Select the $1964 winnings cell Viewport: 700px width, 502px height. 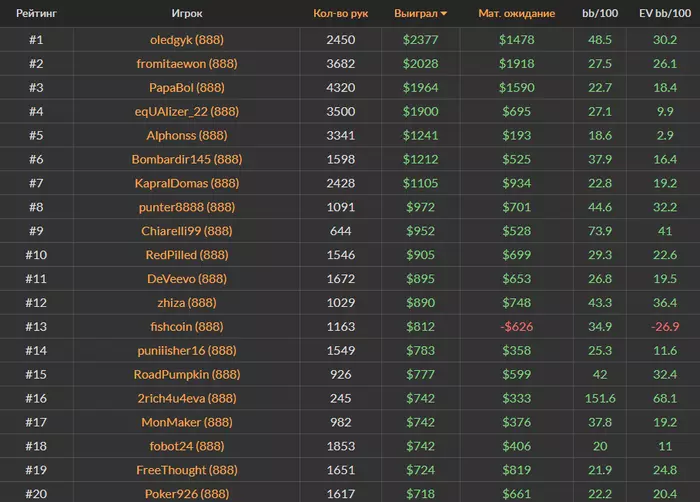[x=421, y=88]
